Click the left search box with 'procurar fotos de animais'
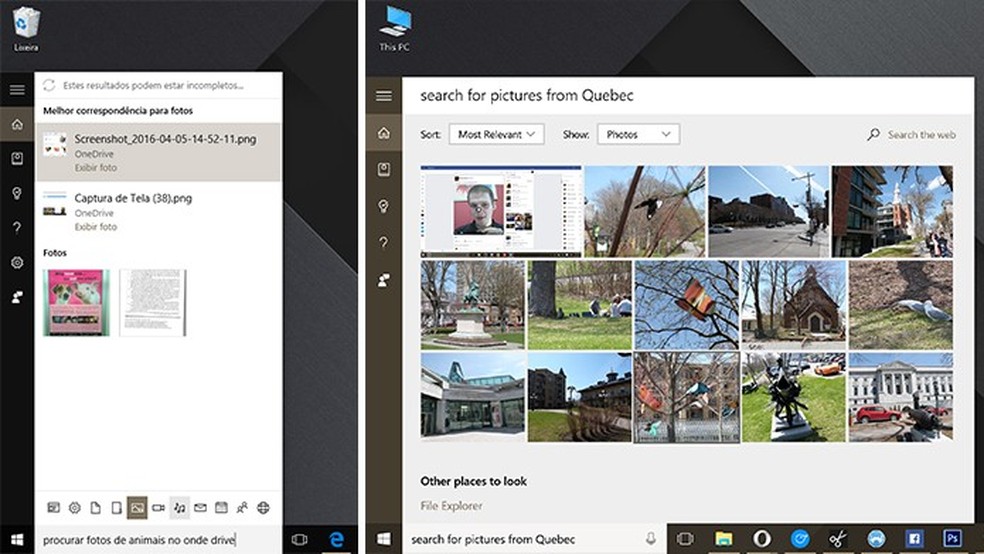 158,540
